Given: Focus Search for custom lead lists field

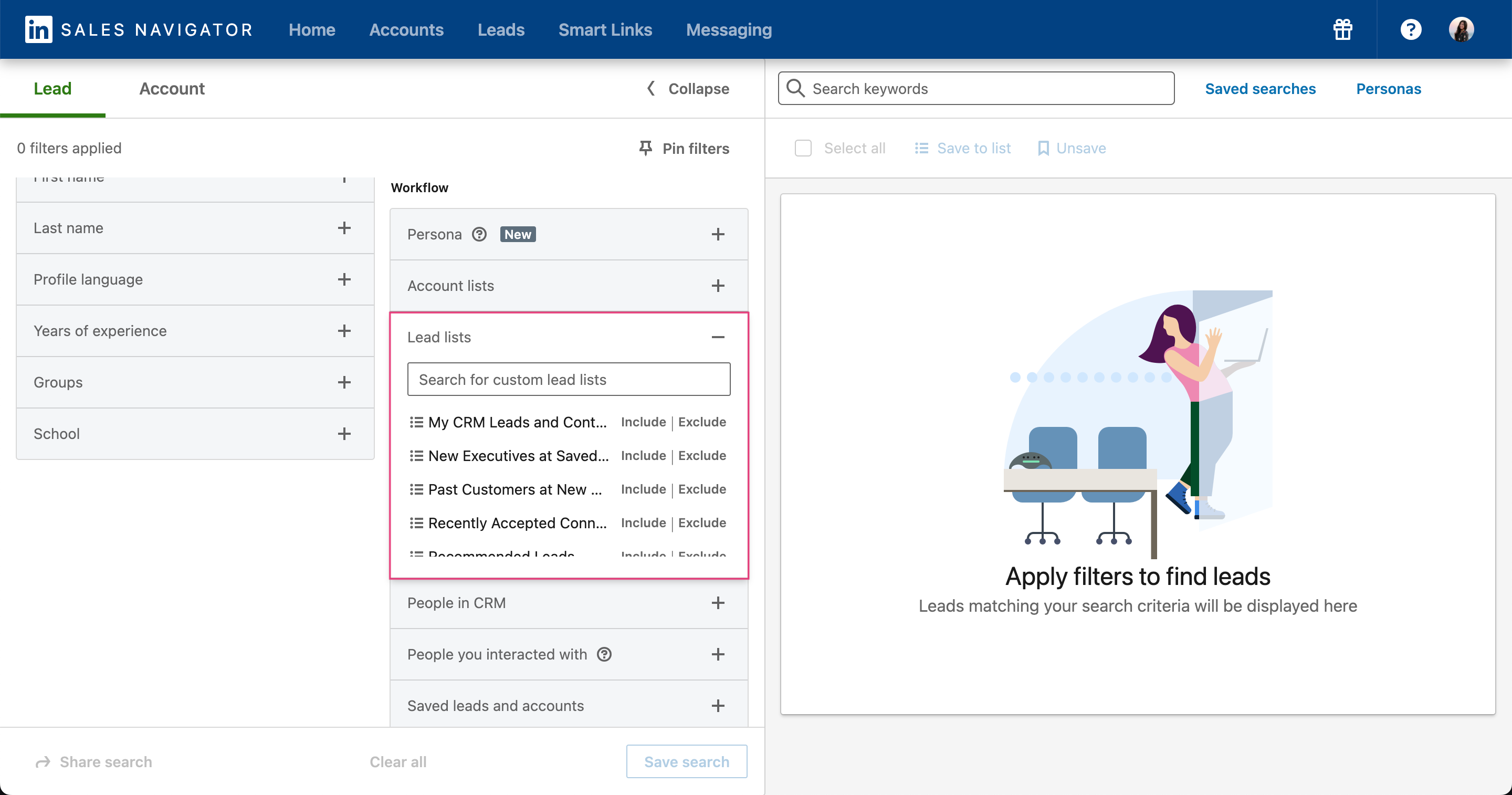Looking at the screenshot, I should (x=569, y=379).
